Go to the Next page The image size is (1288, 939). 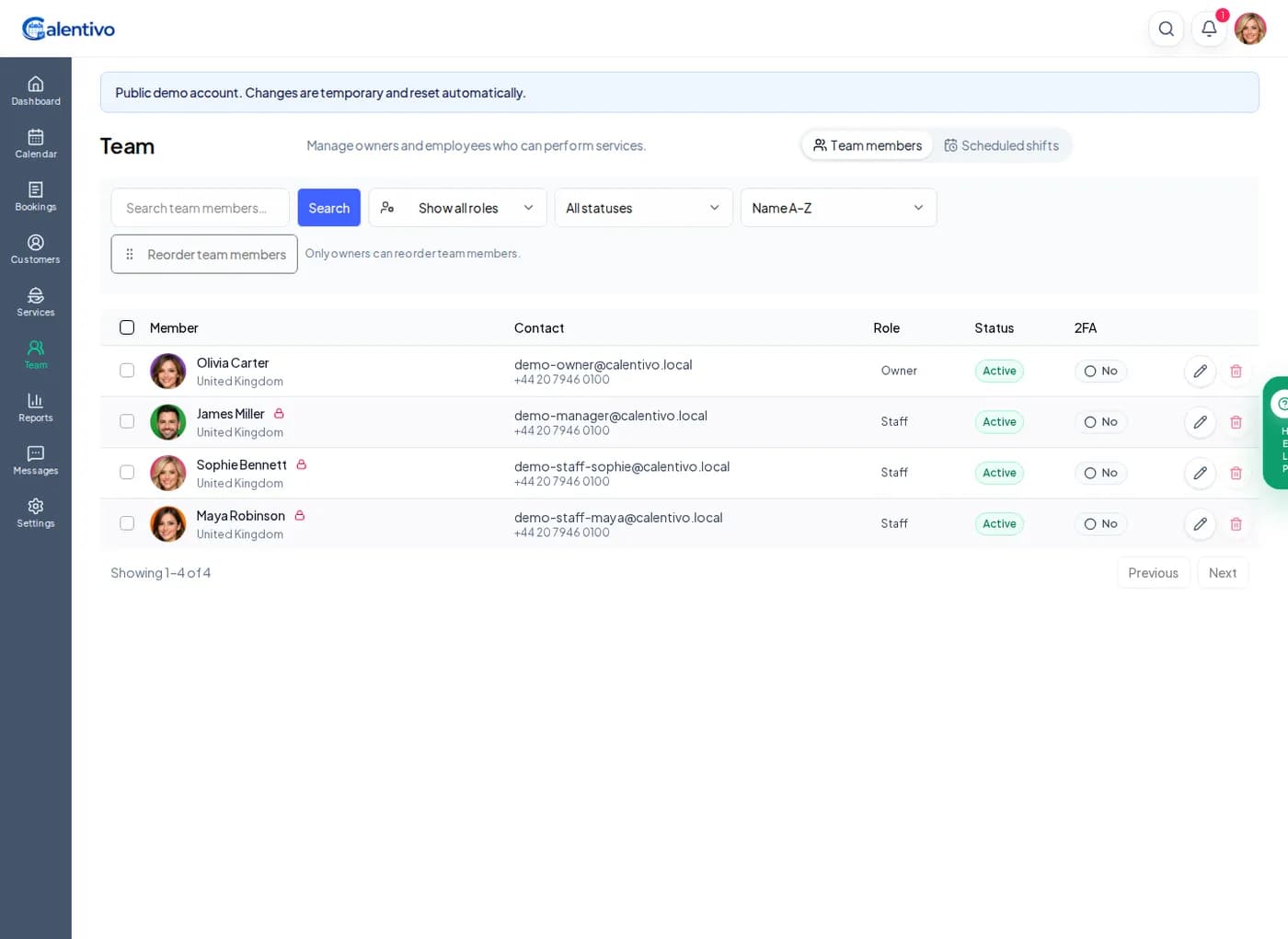point(1222,573)
